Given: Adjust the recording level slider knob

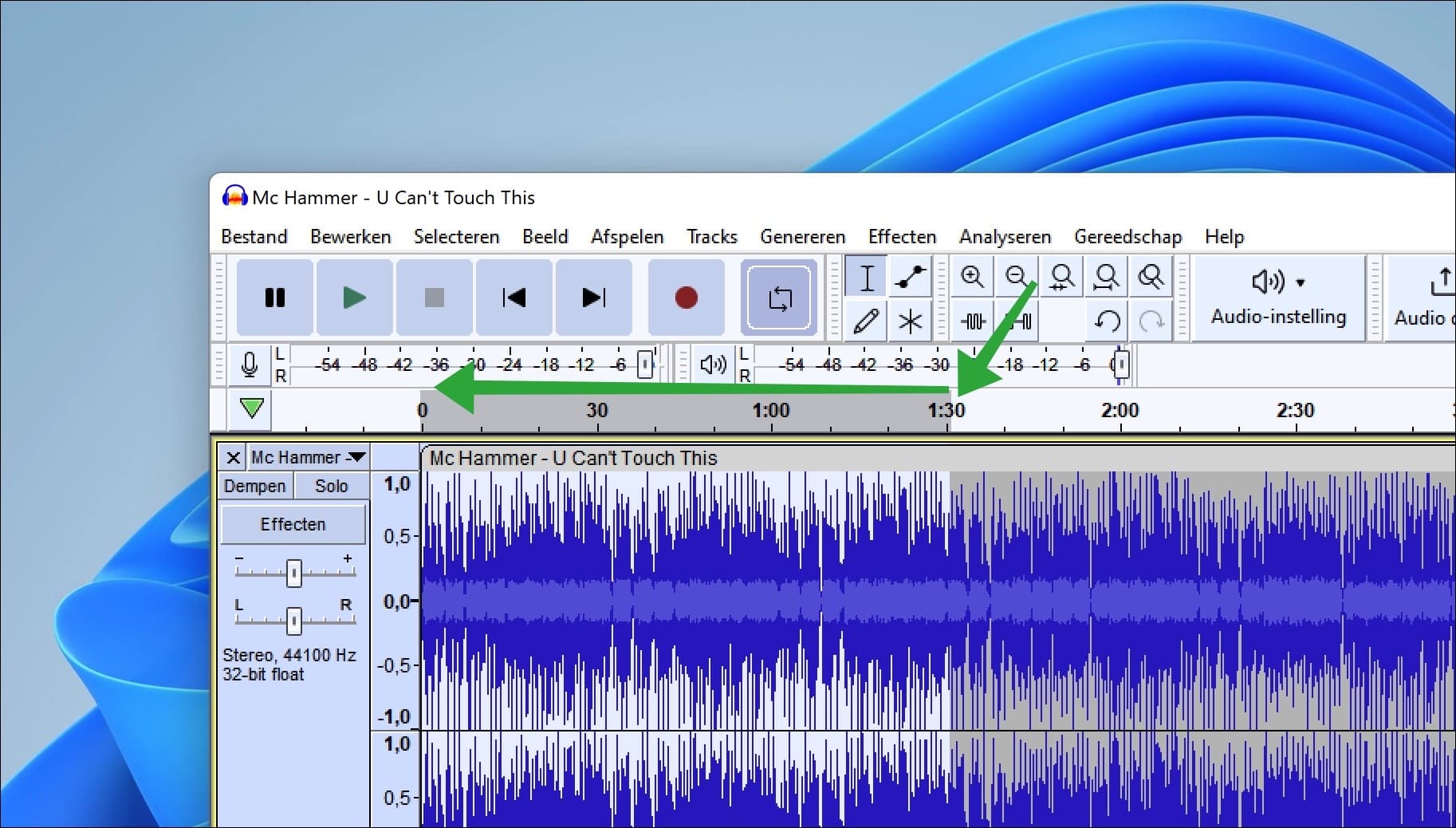Looking at the screenshot, I should [x=645, y=365].
